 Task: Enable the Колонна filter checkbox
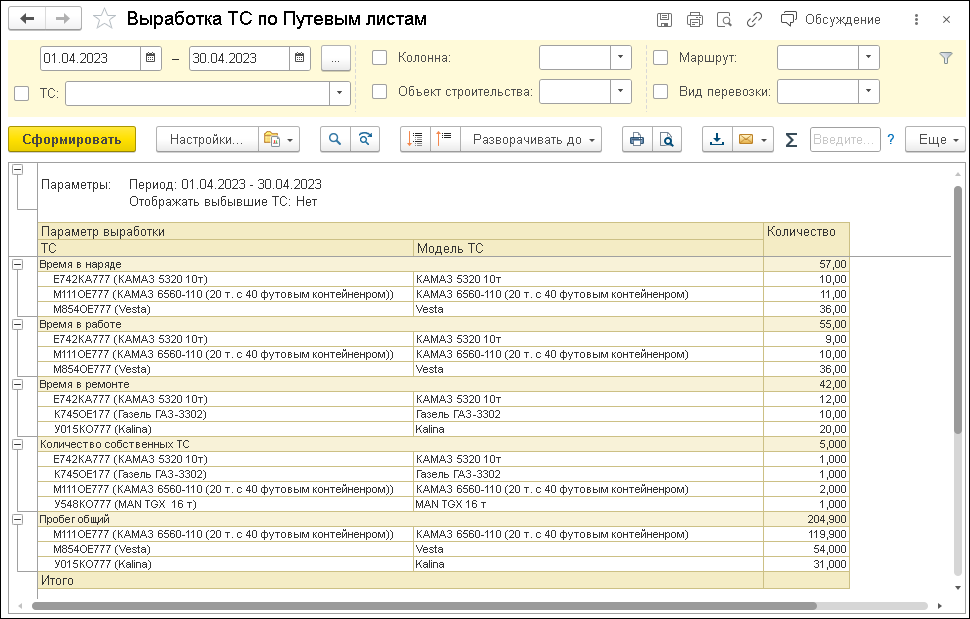point(379,58)
